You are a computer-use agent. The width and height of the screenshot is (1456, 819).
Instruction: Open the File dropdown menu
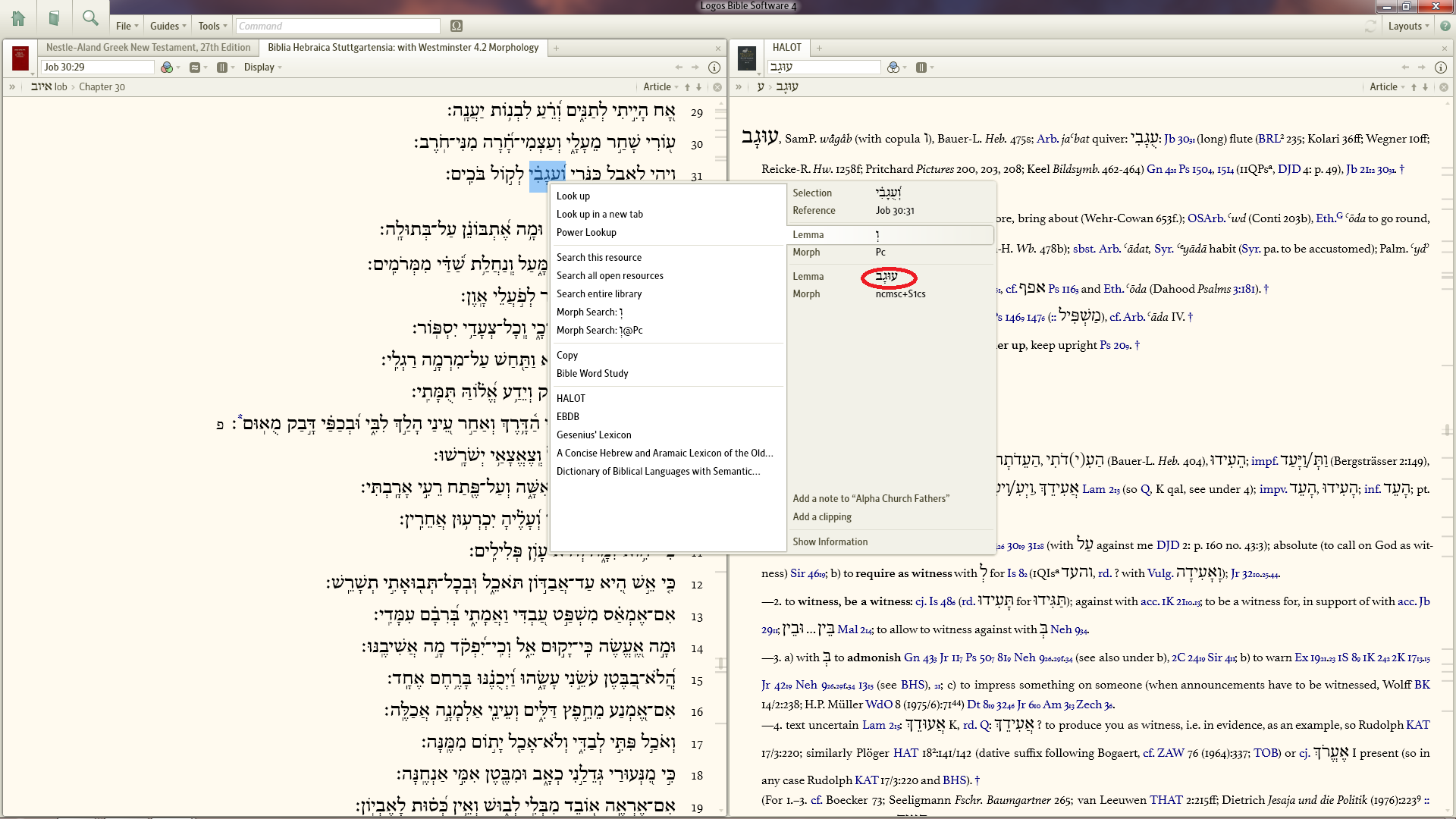pyautogui.click(x=127, y=26)
